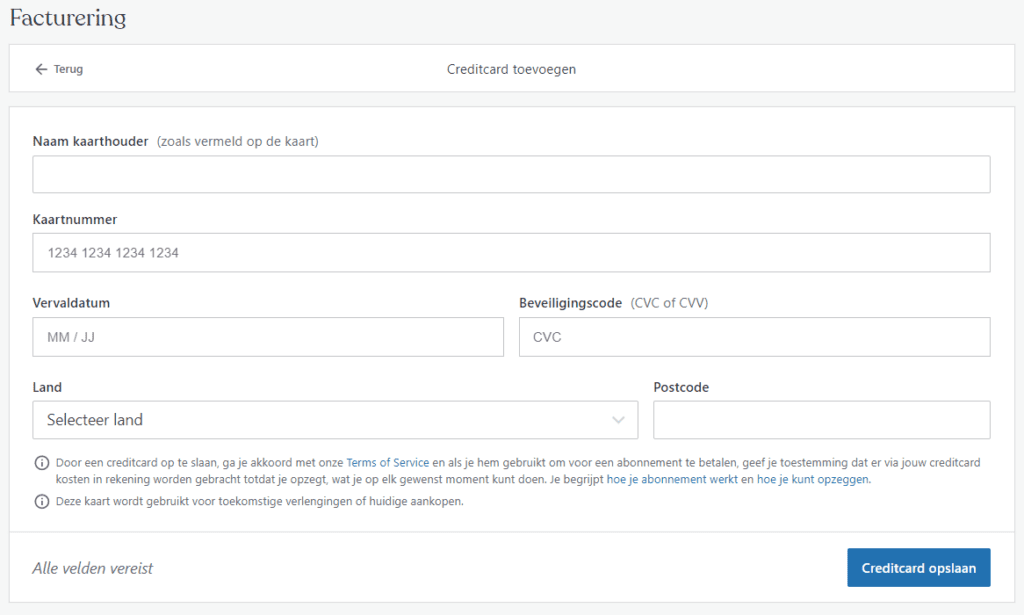Click the 'Postcode' label text
1024x615 pixels.
click(681, 387)
